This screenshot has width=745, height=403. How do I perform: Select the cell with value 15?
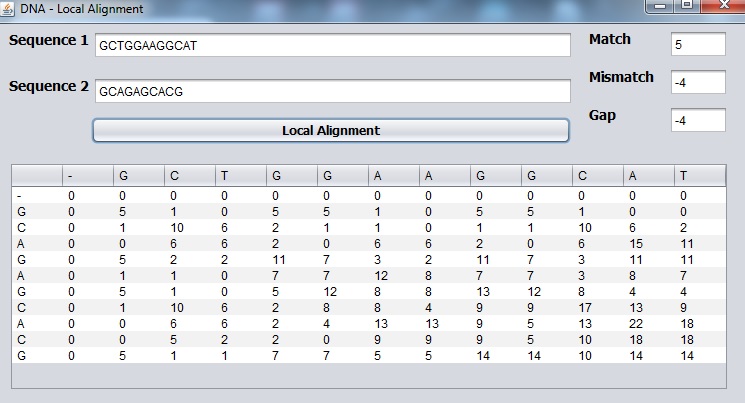649,244
